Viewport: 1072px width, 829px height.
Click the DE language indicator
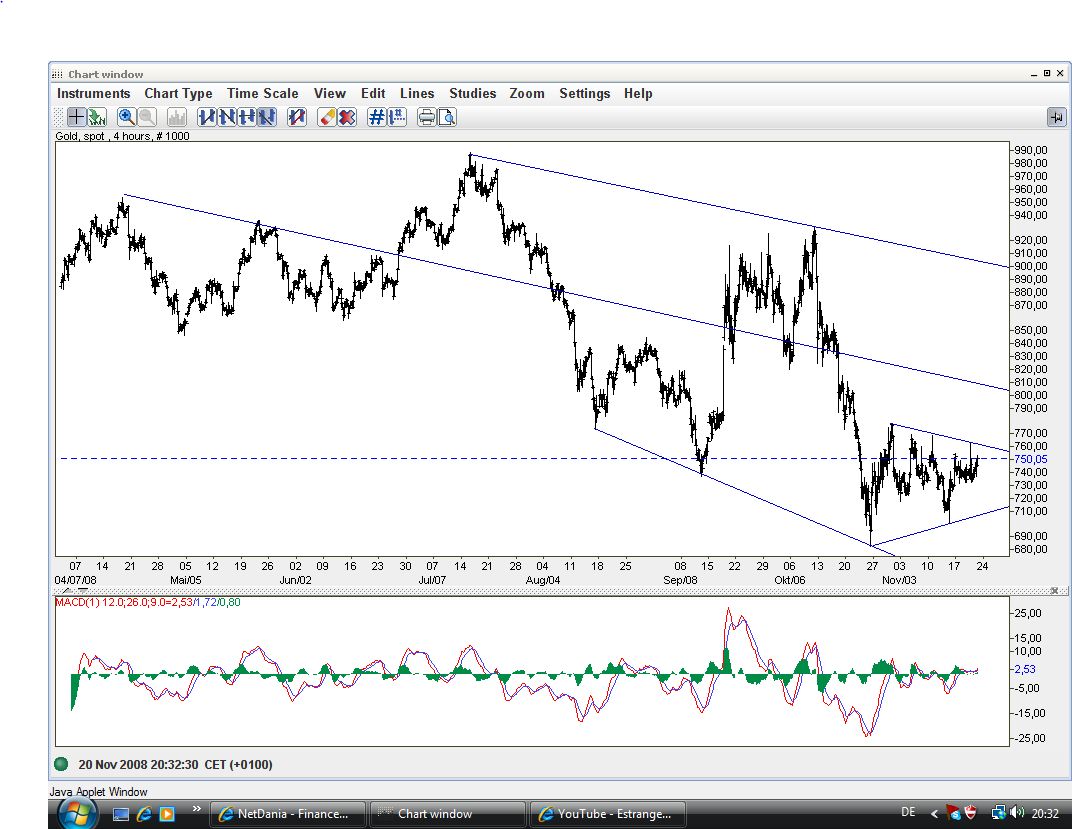tap(908, 813)
